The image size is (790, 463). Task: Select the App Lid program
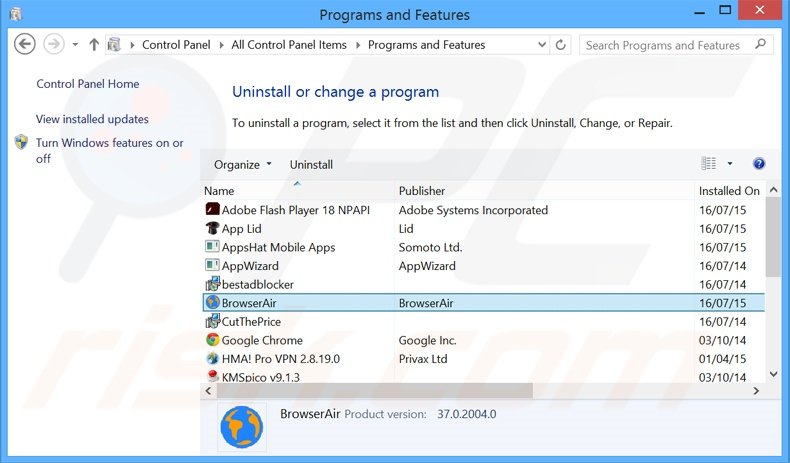[x=241, y=229]
